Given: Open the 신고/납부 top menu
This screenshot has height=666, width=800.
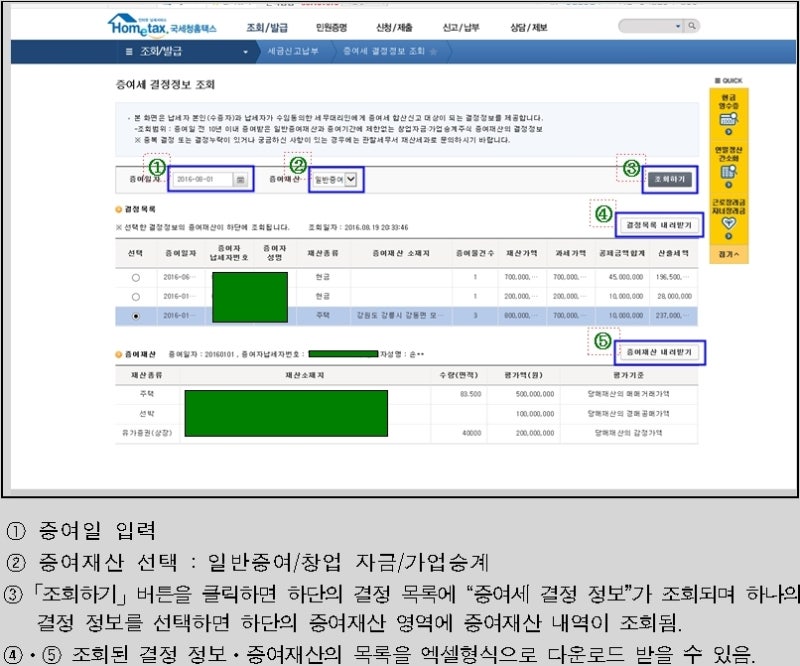Looking at the screenshot, I should 461,28.
